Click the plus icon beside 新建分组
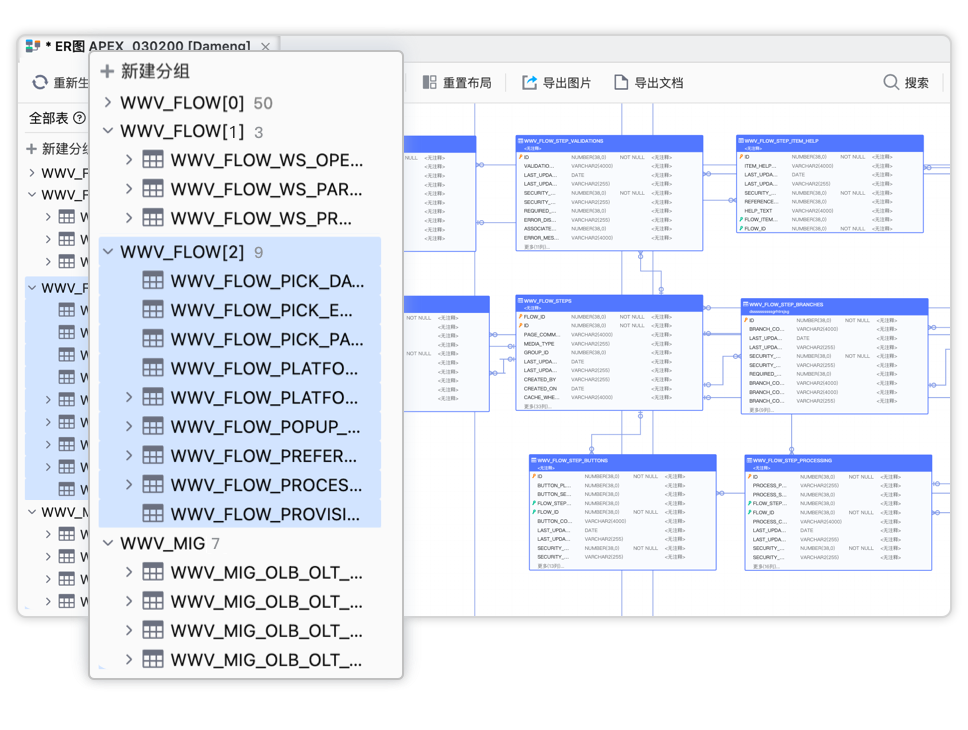968x730 pixels. [x=107, y=71]
